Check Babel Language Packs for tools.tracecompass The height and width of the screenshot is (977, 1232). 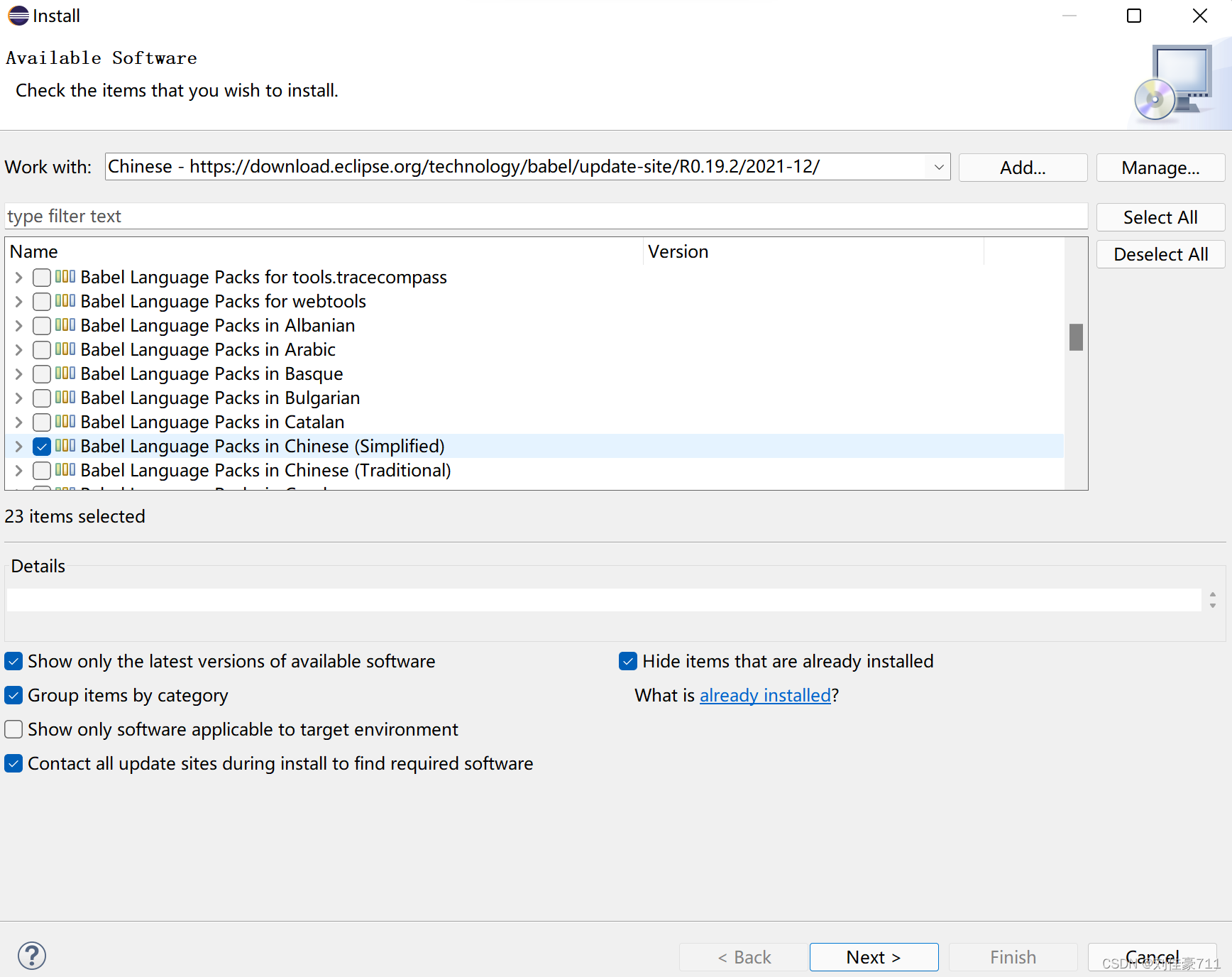[42, 278]
